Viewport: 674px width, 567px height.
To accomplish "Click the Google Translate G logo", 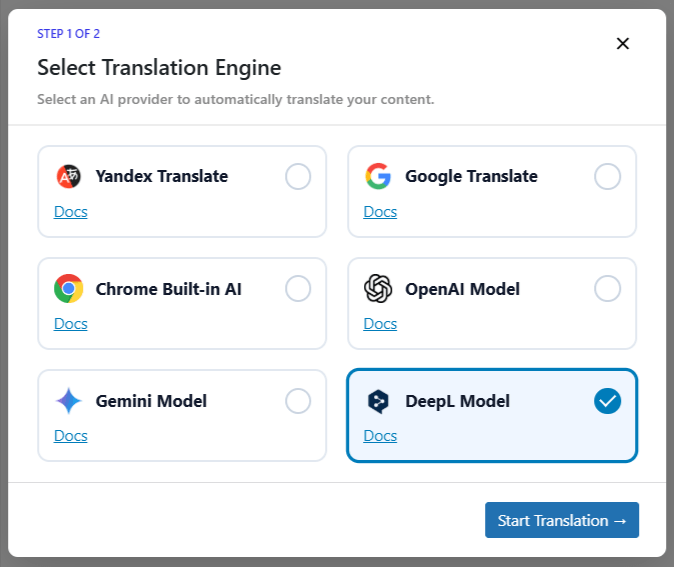I will [377, 177].
